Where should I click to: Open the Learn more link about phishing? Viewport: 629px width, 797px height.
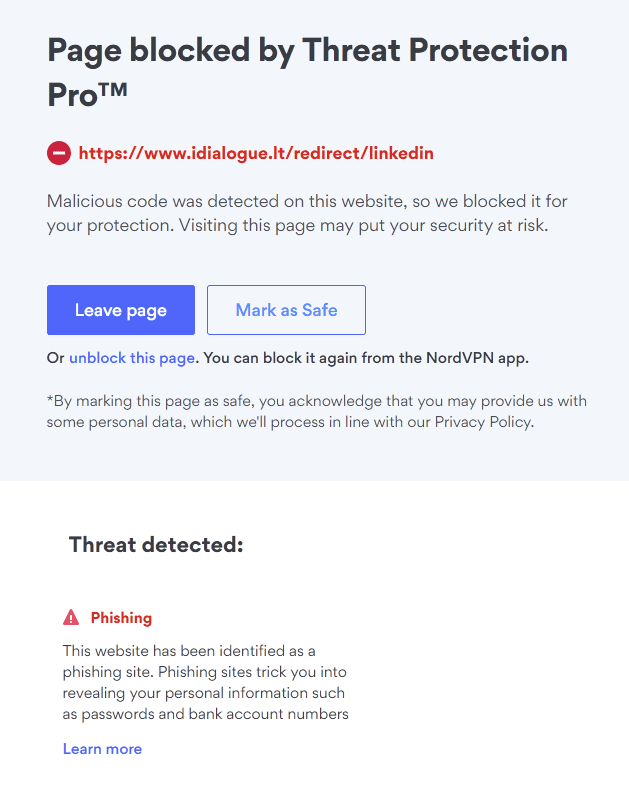click(102, 749)
